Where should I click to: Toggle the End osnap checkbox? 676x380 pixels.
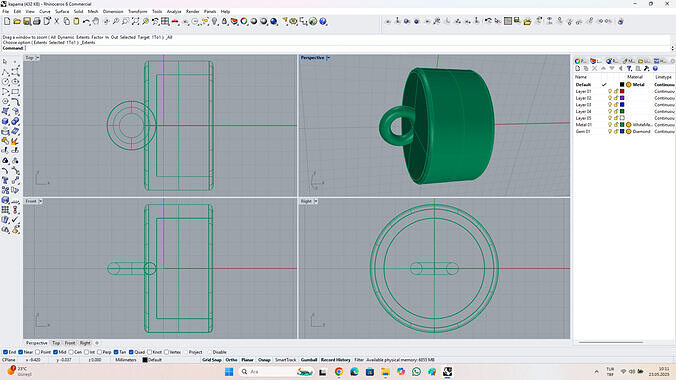[x=5, y=352]
